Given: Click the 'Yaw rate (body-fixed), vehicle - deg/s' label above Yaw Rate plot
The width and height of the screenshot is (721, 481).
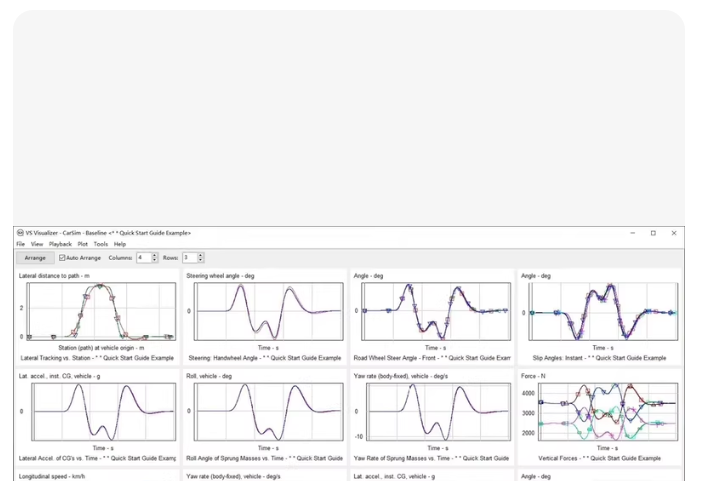Looking at the screenshot, I should click(401, 376).
